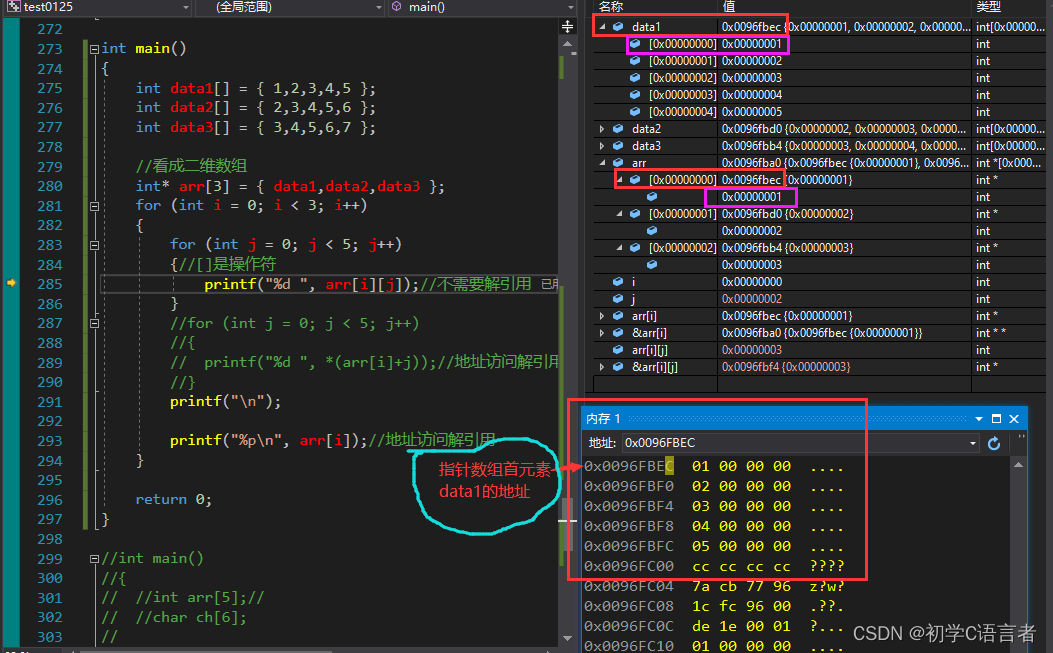The height and width of the screenshot is (653, 1053).
Task: Collapse the outer for loop at line 281
Action: (93, 205)
